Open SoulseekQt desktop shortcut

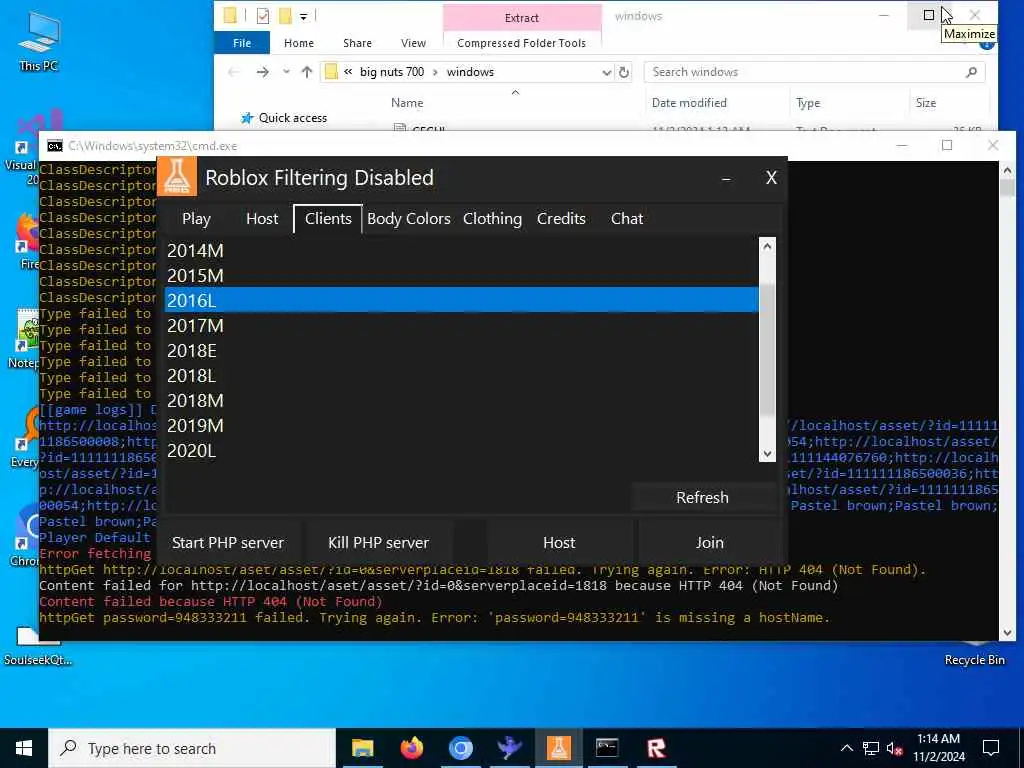click(x=38, y=645)
